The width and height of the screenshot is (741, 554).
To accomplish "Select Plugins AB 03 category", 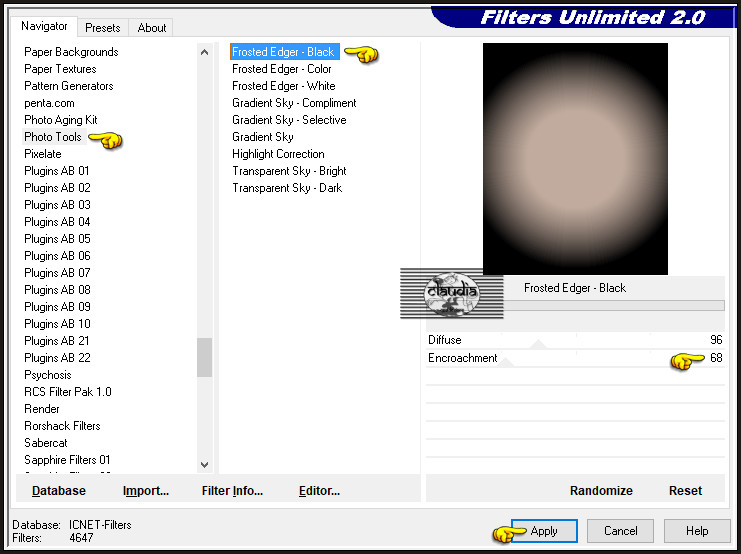I will coord(57,205).
